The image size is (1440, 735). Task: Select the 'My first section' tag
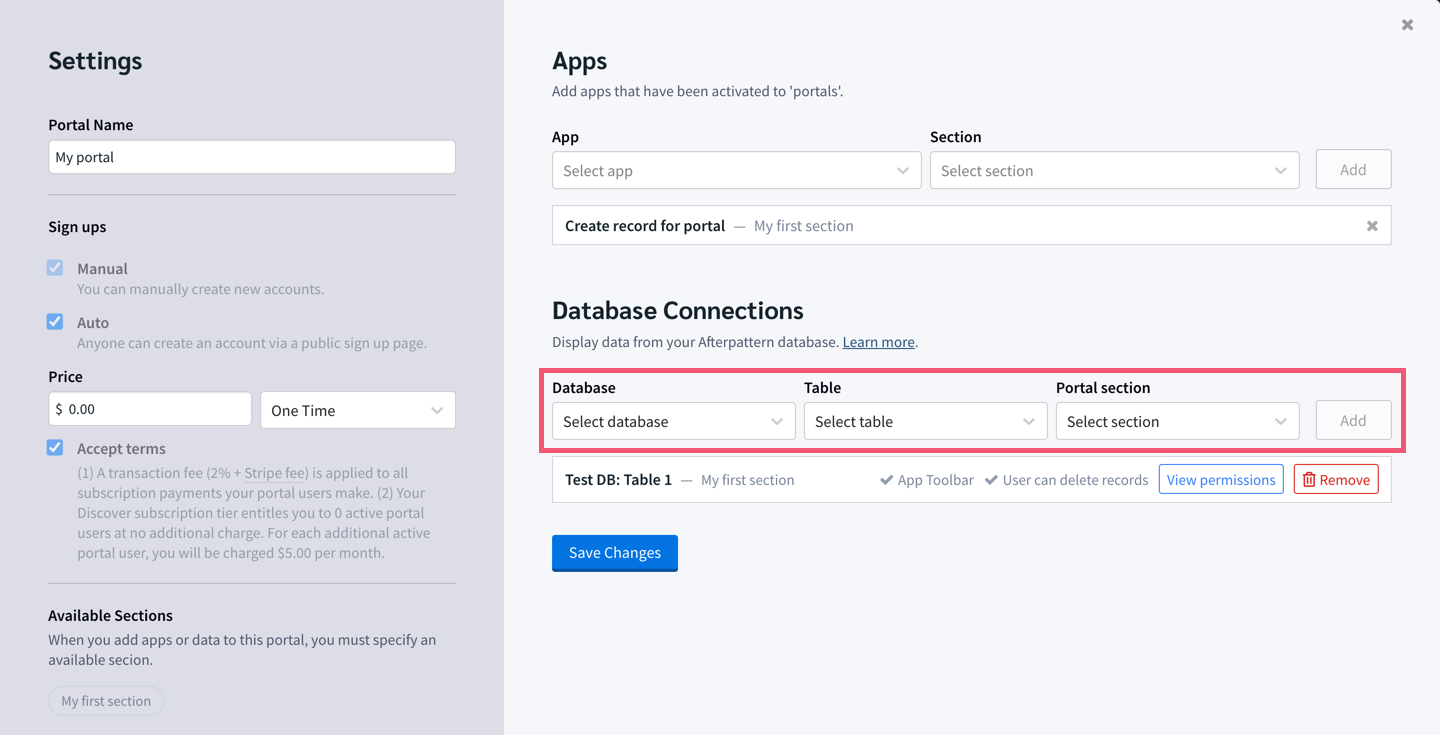pos(106,701)
